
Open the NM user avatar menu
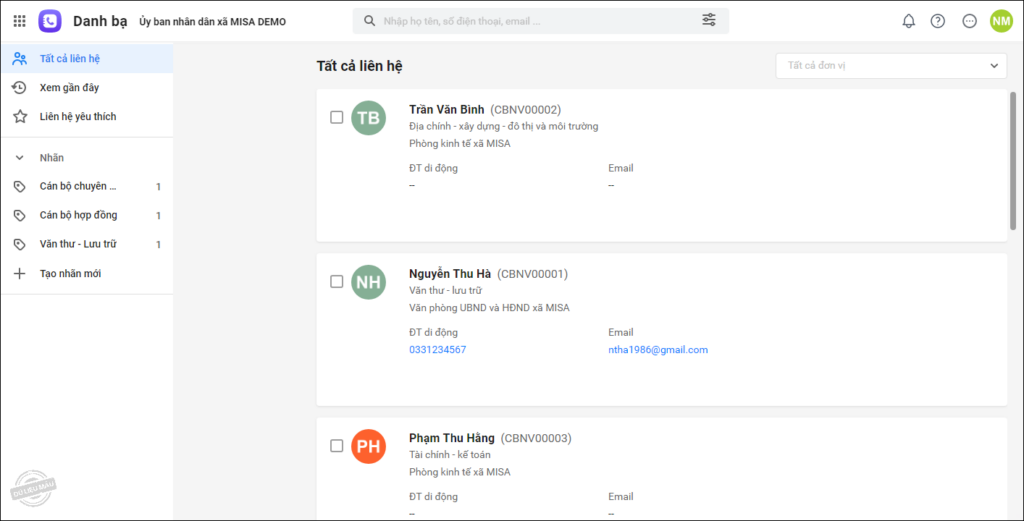point(1001,21)
